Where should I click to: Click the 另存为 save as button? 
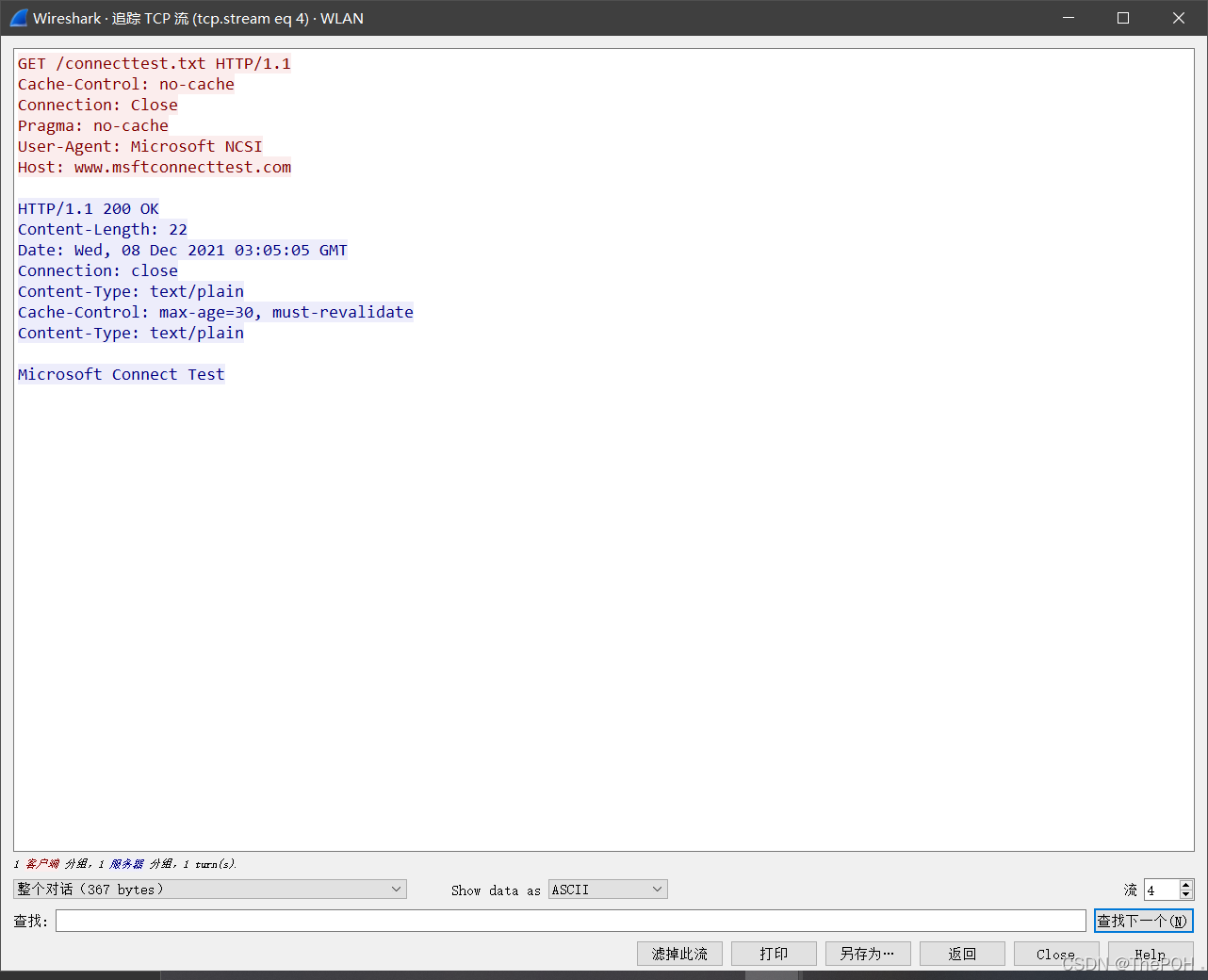pyautogui.click(x=868, y=954)
